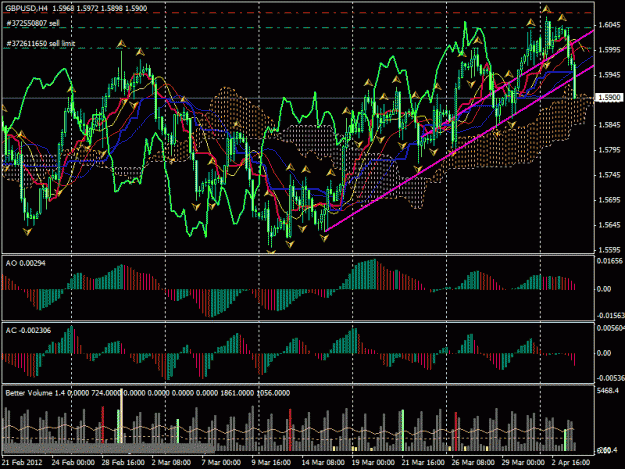Image resolution: width=625 pixels, height=469 pixels.
Task: Click the 1.5695 price axis label
Action: (609, 200)
